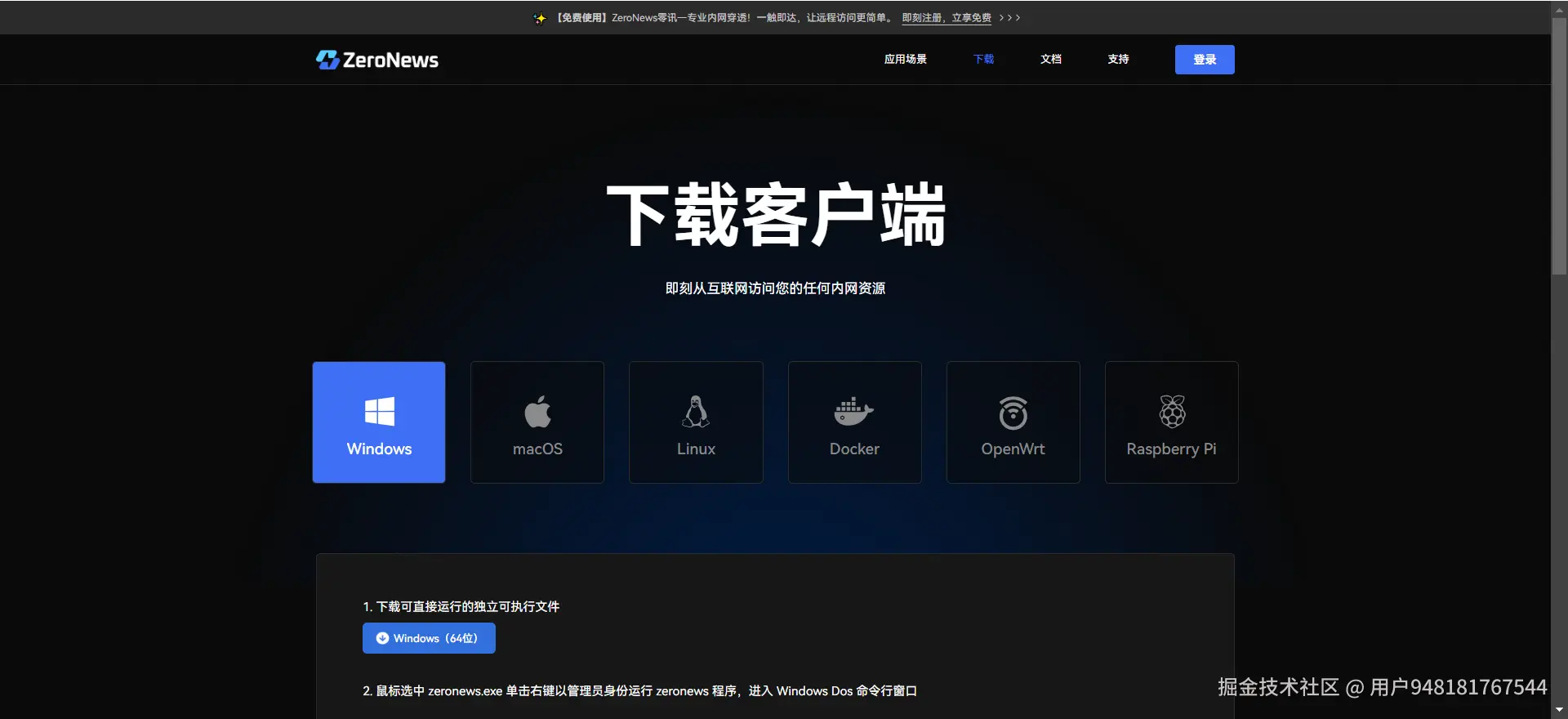Click the Docker whale icon
The width and height of the screenshot is (1568, 719).
pos(854,411)
